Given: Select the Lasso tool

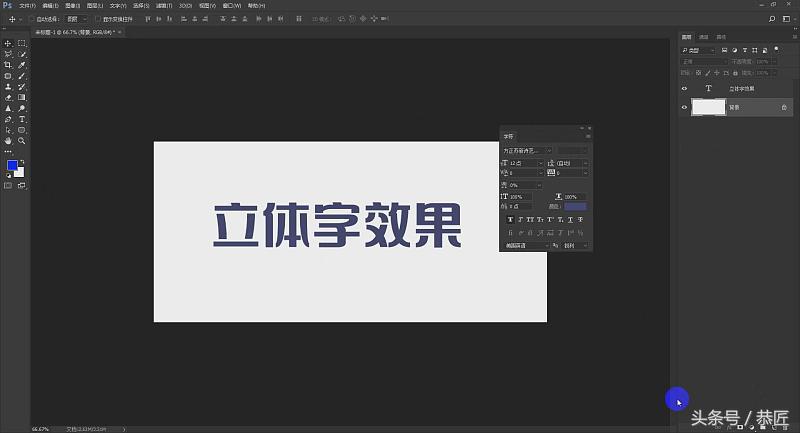Looking at the screenshot, I should coord(8,54).
